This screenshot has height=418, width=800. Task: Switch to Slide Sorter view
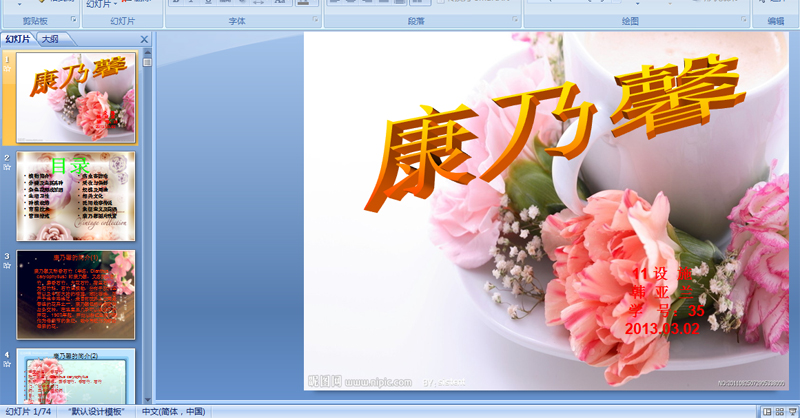click(x=780, y=412)
